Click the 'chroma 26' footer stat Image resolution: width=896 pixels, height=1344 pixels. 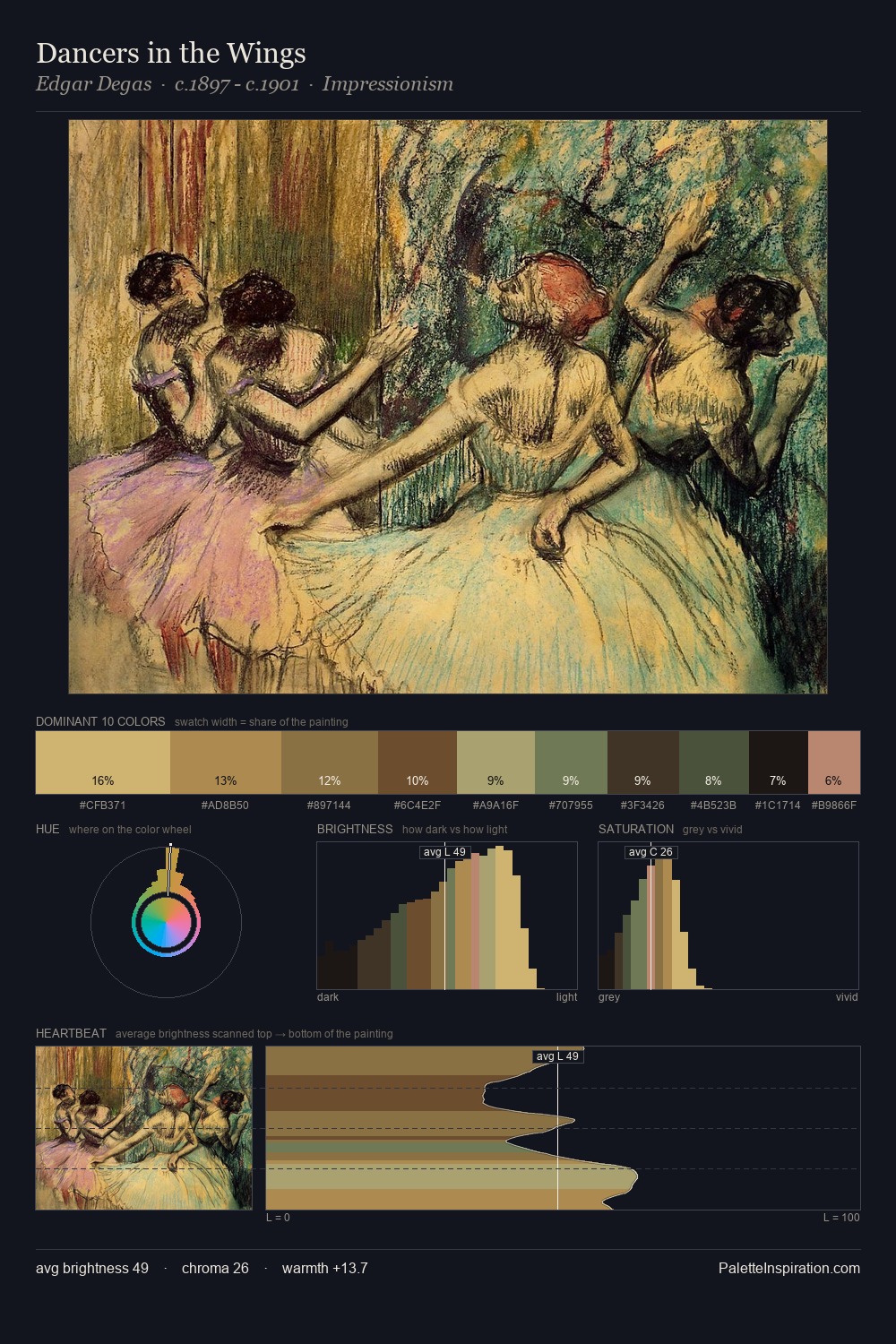pos(215,1268)
